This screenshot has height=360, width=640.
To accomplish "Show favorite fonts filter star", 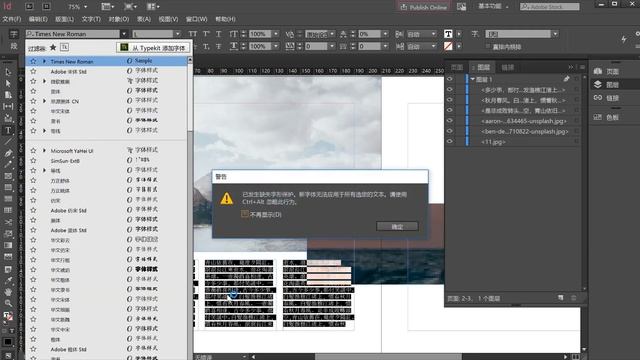I will pyautogui.click(x=53, y=47).
